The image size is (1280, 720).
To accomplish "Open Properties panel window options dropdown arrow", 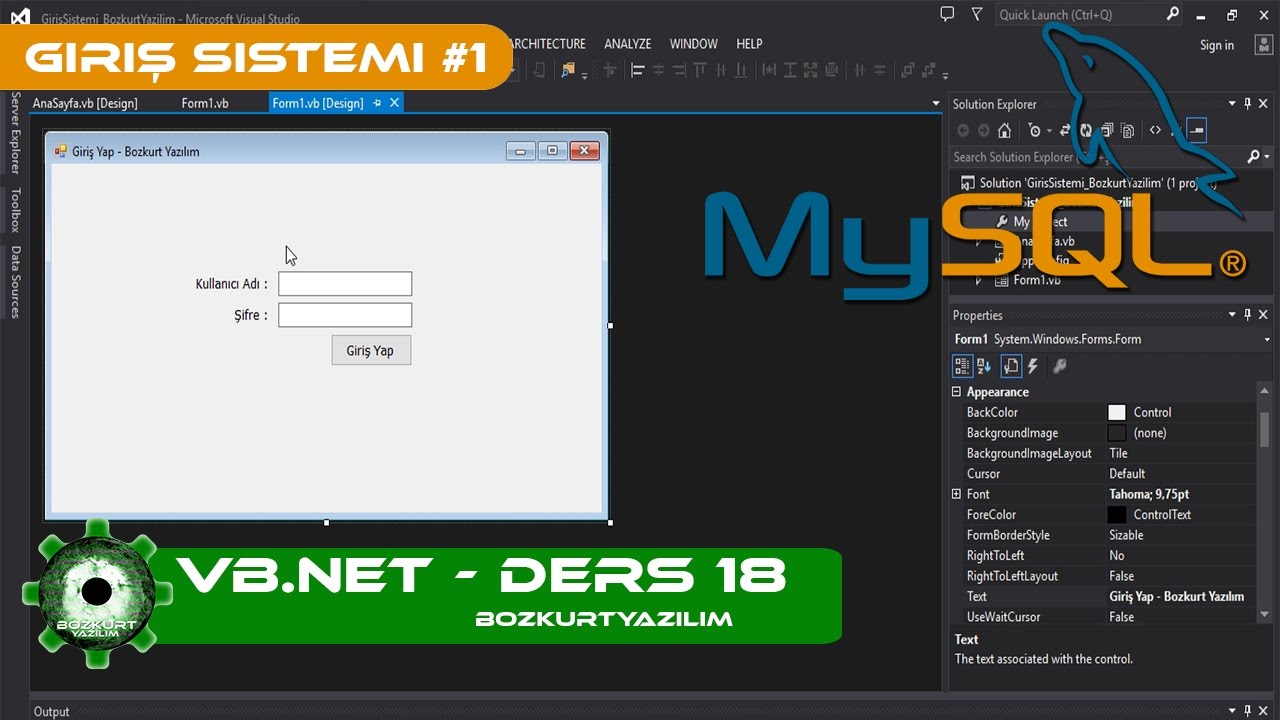I will tap(1232, 315).
